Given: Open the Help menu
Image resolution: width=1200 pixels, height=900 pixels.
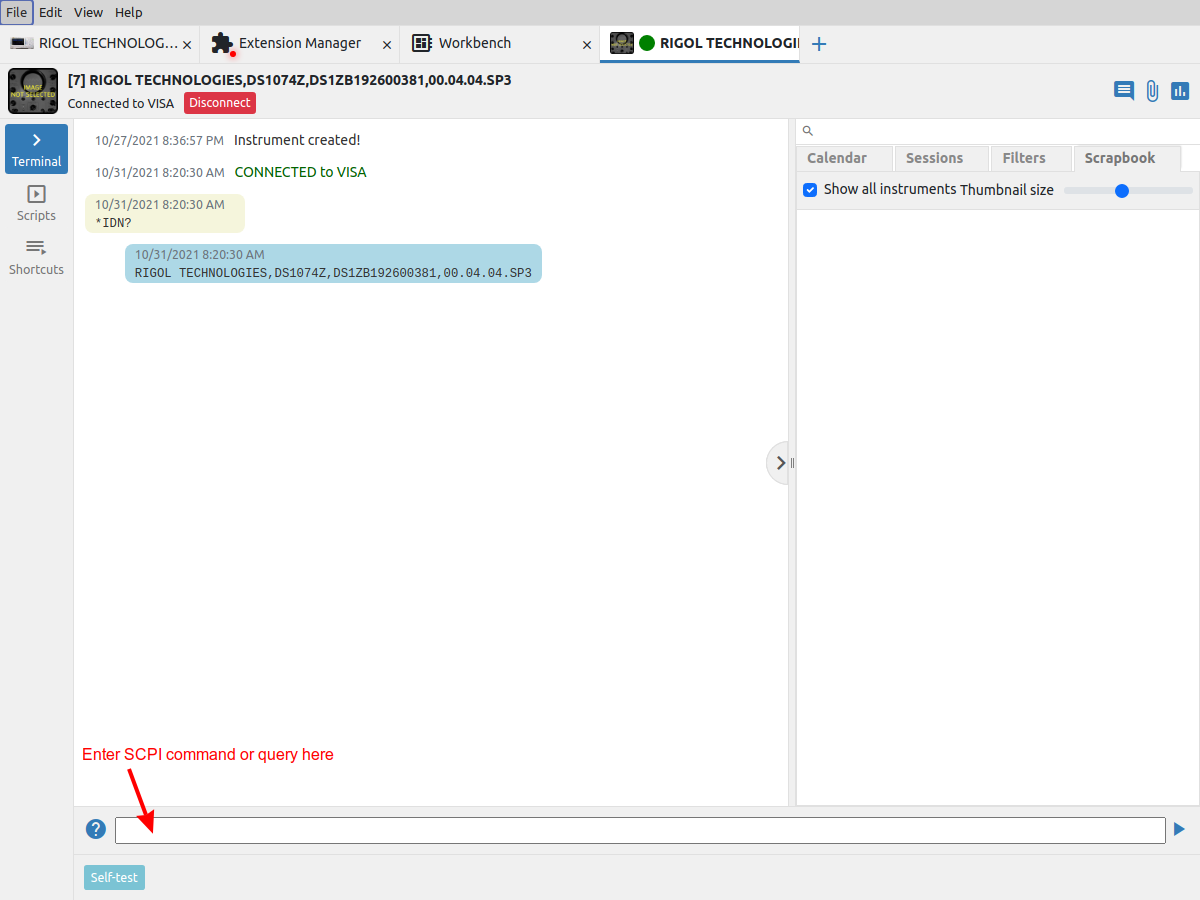Looking at the screenshot, I should [129, 12].
